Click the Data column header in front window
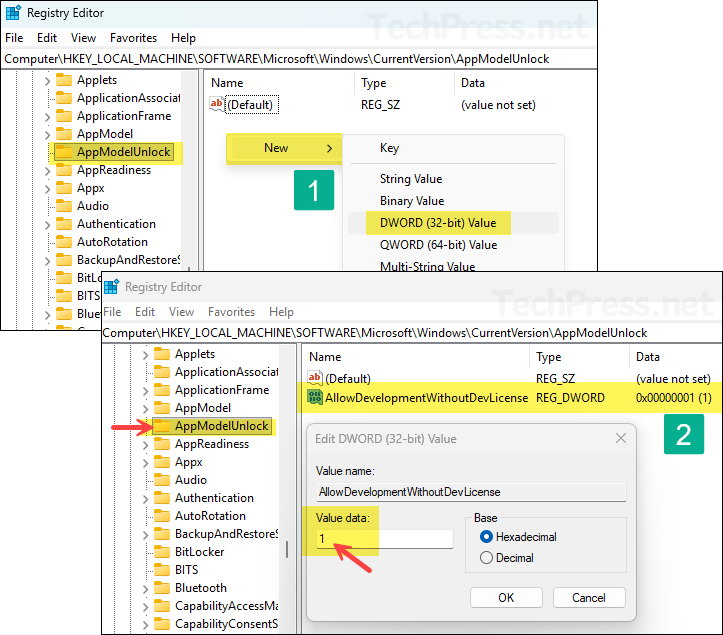The width and height of the screenshot is (723, 635). coord(647,357)
